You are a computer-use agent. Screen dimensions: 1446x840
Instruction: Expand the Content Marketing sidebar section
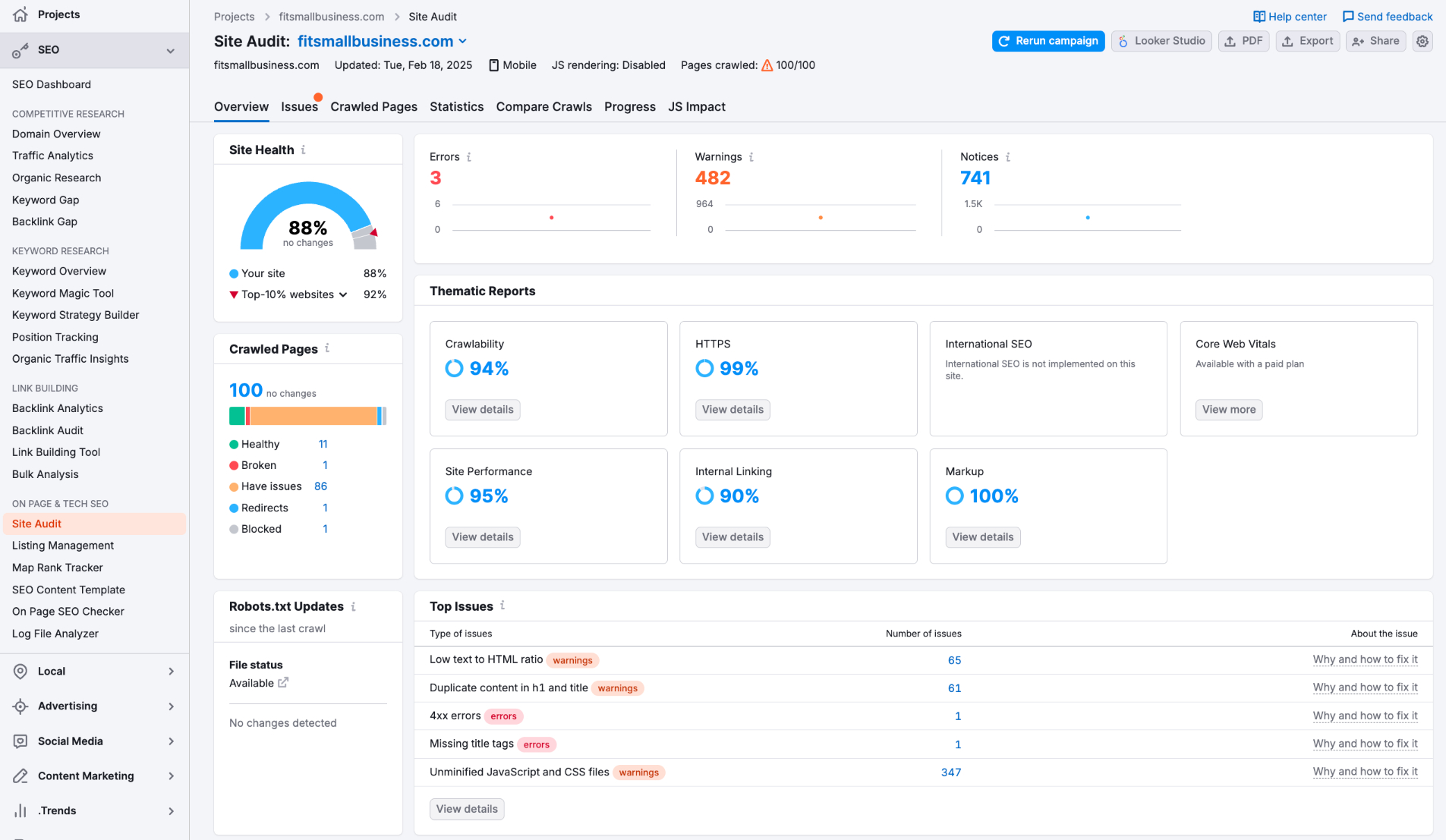(x=171, y=776)
